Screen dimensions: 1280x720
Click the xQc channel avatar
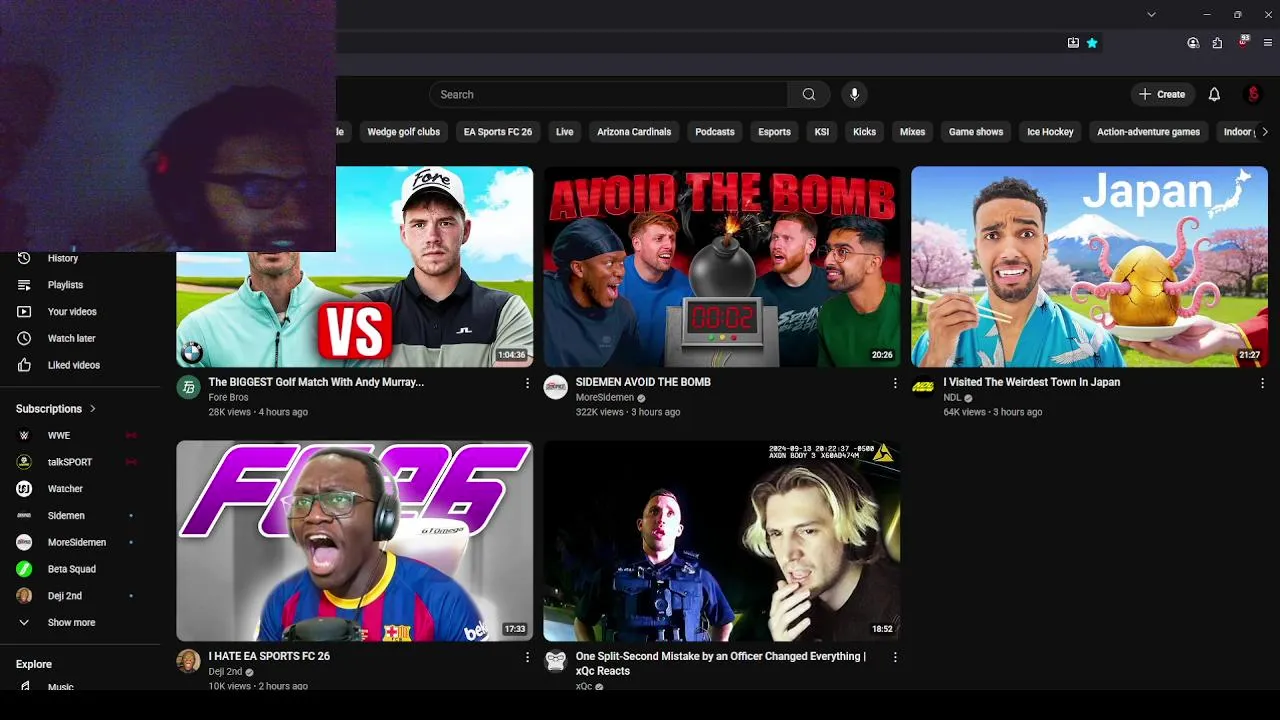point(556,661)
